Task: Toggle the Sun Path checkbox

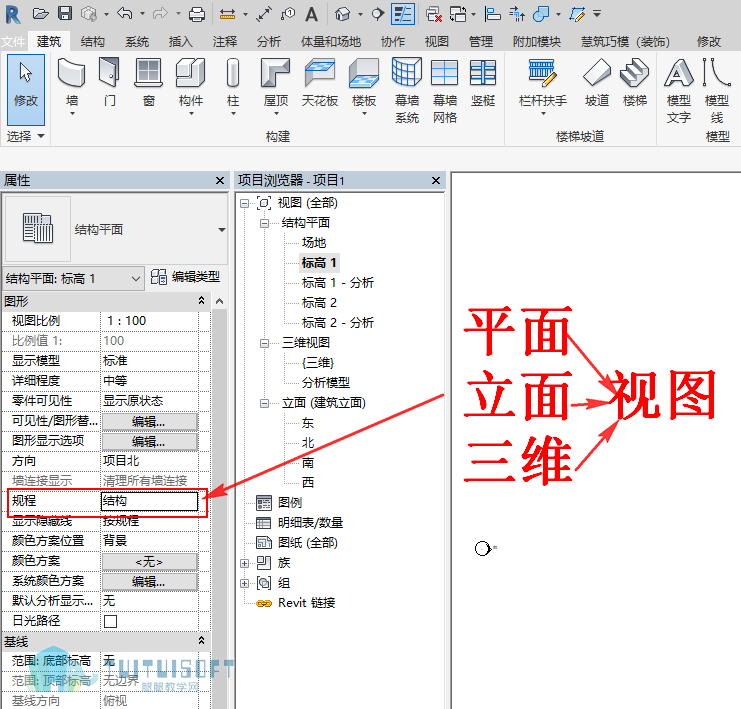Action: pyautogui.click(x=111, y=621)
